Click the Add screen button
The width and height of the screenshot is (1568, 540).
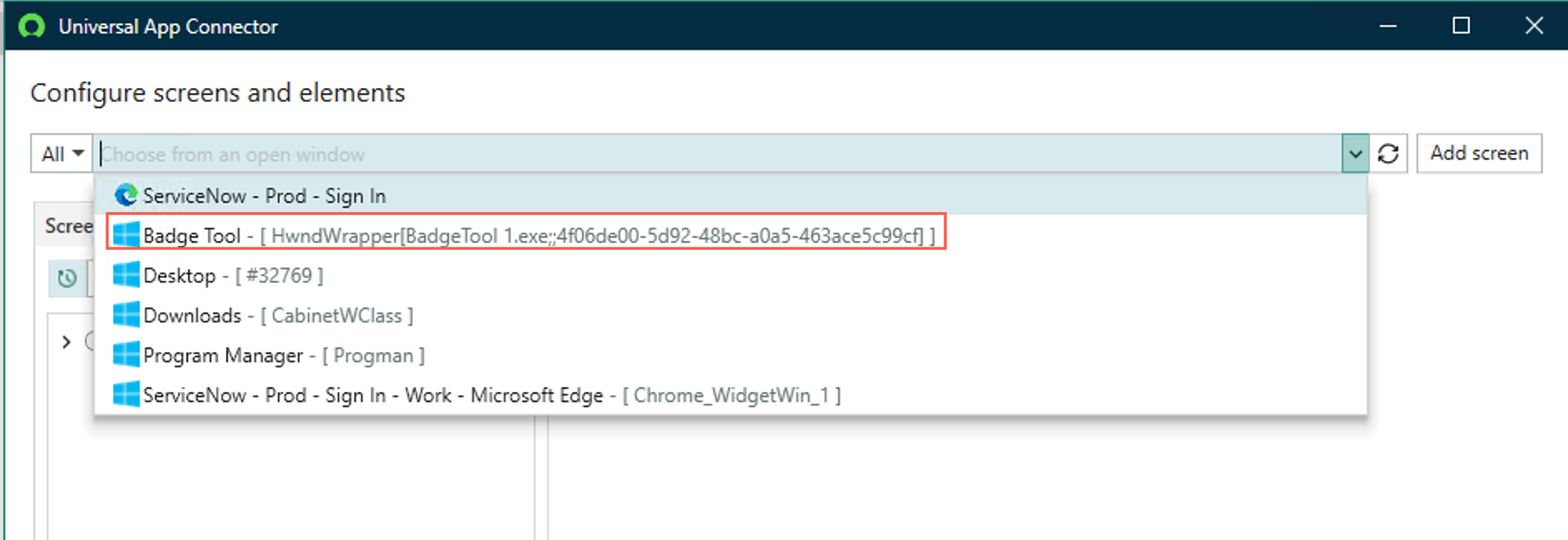point(1479,154)
